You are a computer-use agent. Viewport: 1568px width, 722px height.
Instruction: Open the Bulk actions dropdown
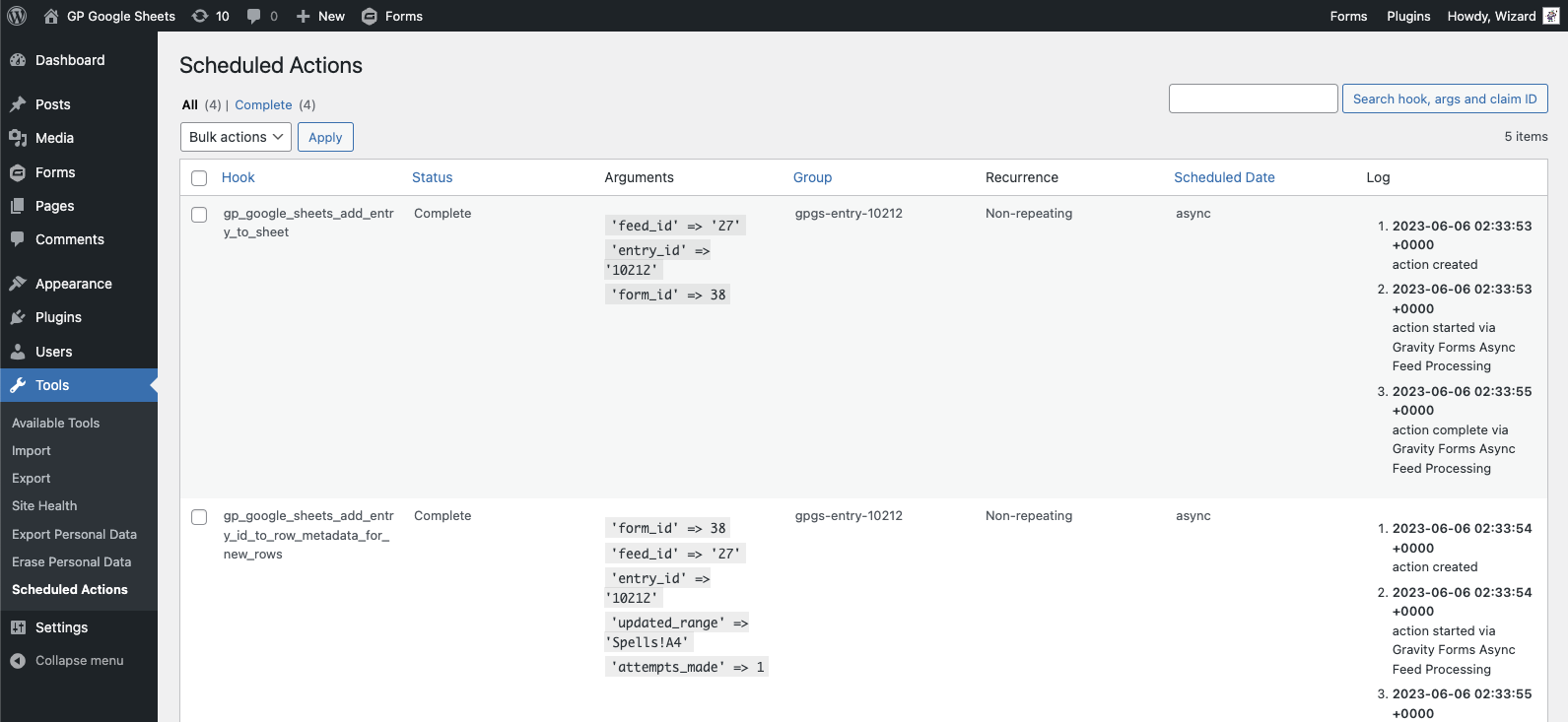click(x=236, y=137)
